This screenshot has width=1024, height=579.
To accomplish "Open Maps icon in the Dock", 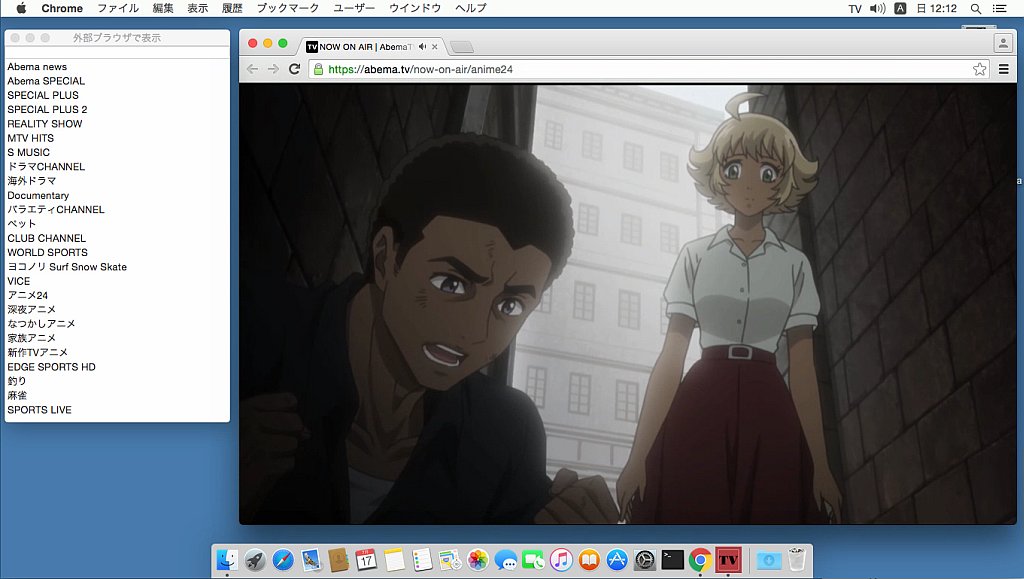I will coord(450,560).
